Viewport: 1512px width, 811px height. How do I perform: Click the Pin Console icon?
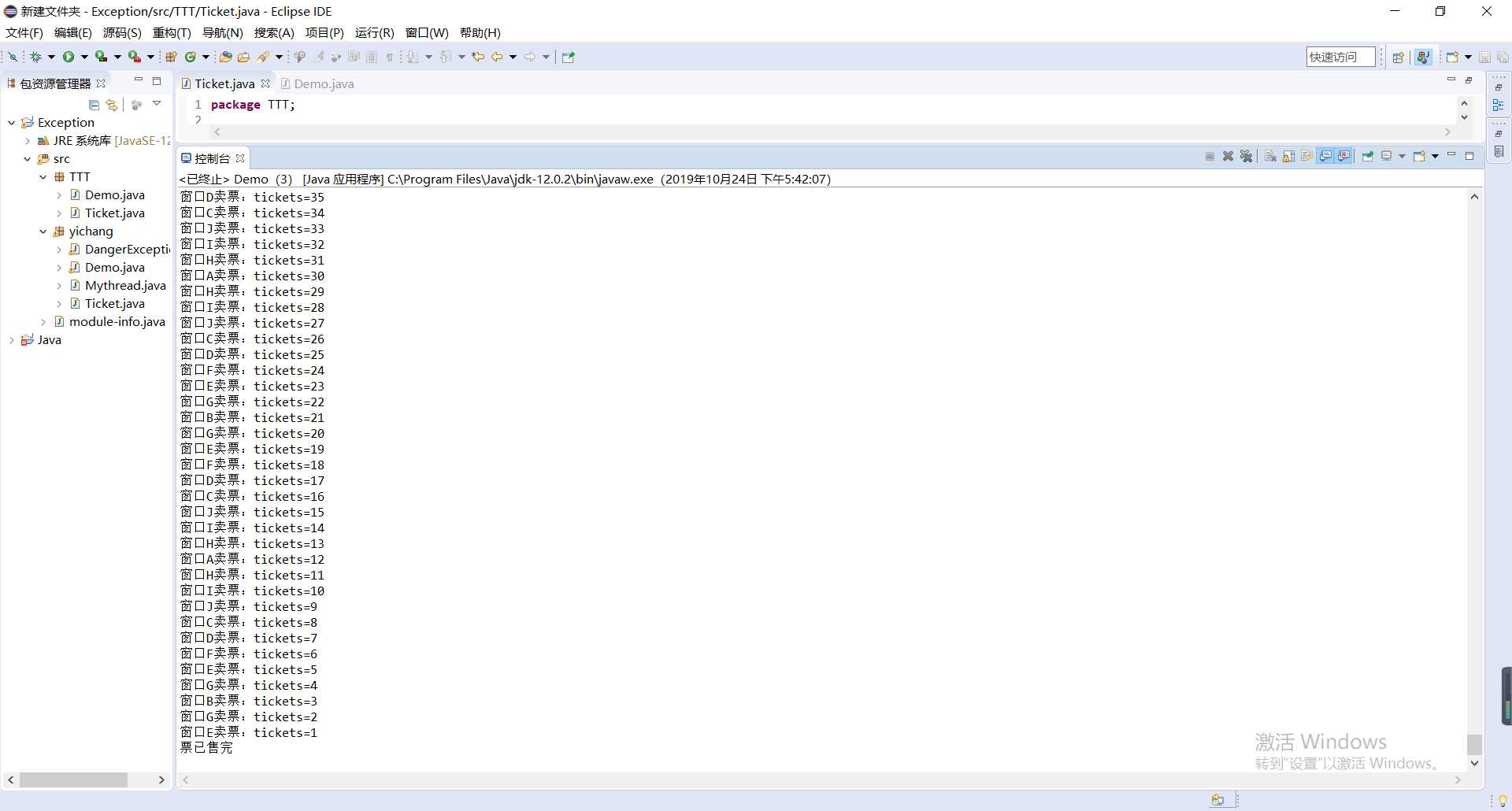tap(1368, 156)
